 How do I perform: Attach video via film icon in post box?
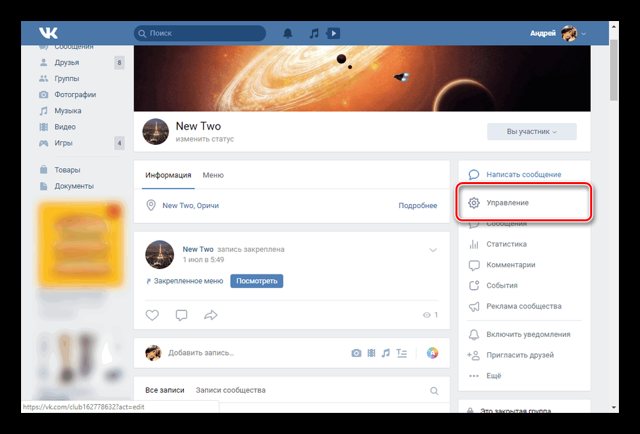tap(371, 353)
